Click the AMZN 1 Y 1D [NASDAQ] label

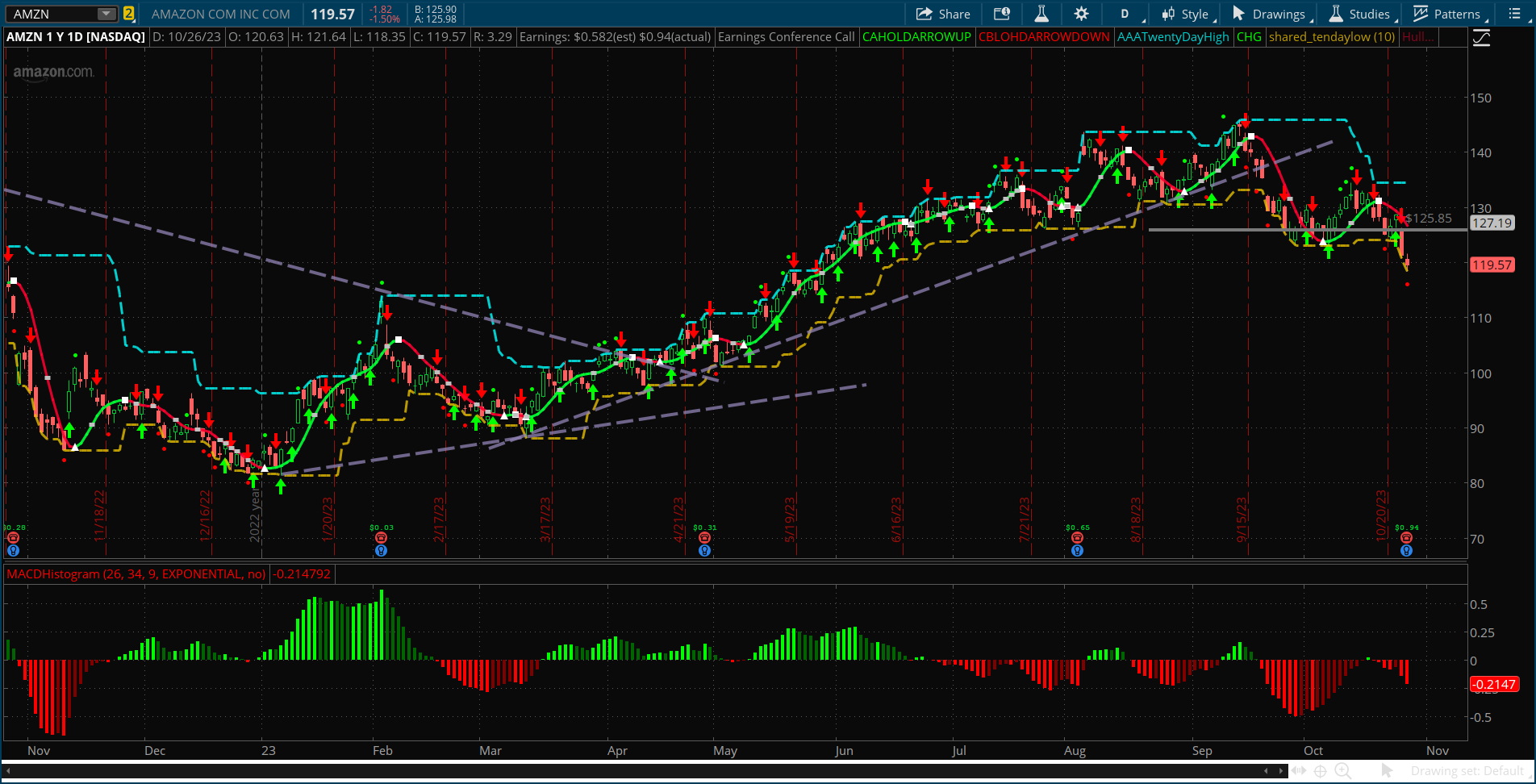(76, 37)
